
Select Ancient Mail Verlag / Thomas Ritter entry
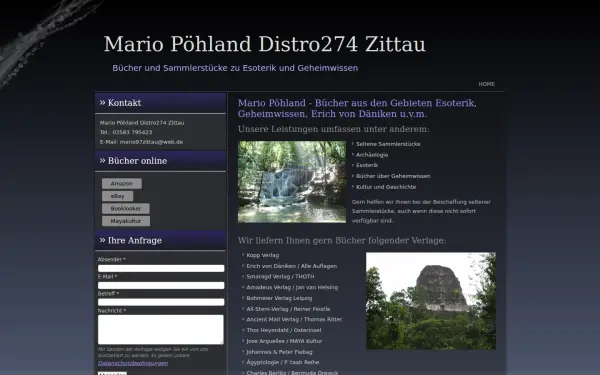pos(294,319)
